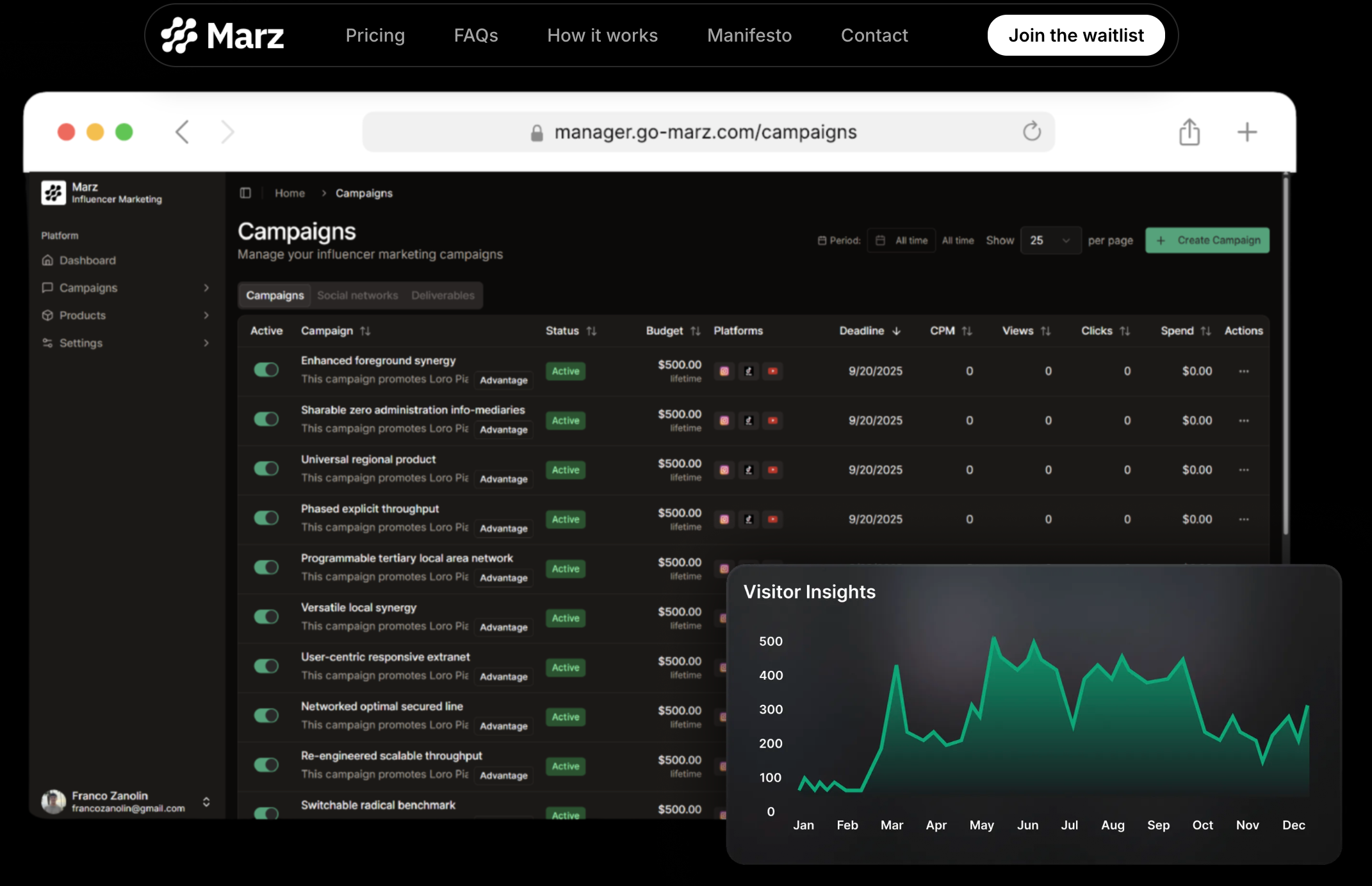
Task: Toggle off Enhanced foreground synergy campaign
Action: pyautogui.click(x=266, y=369)
